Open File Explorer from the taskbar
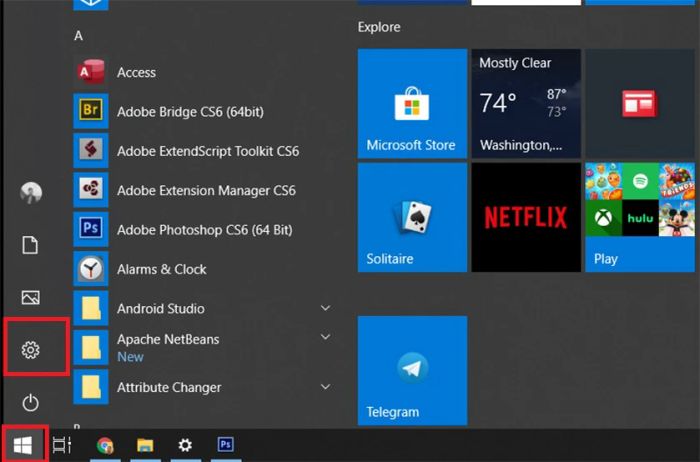 145,445
